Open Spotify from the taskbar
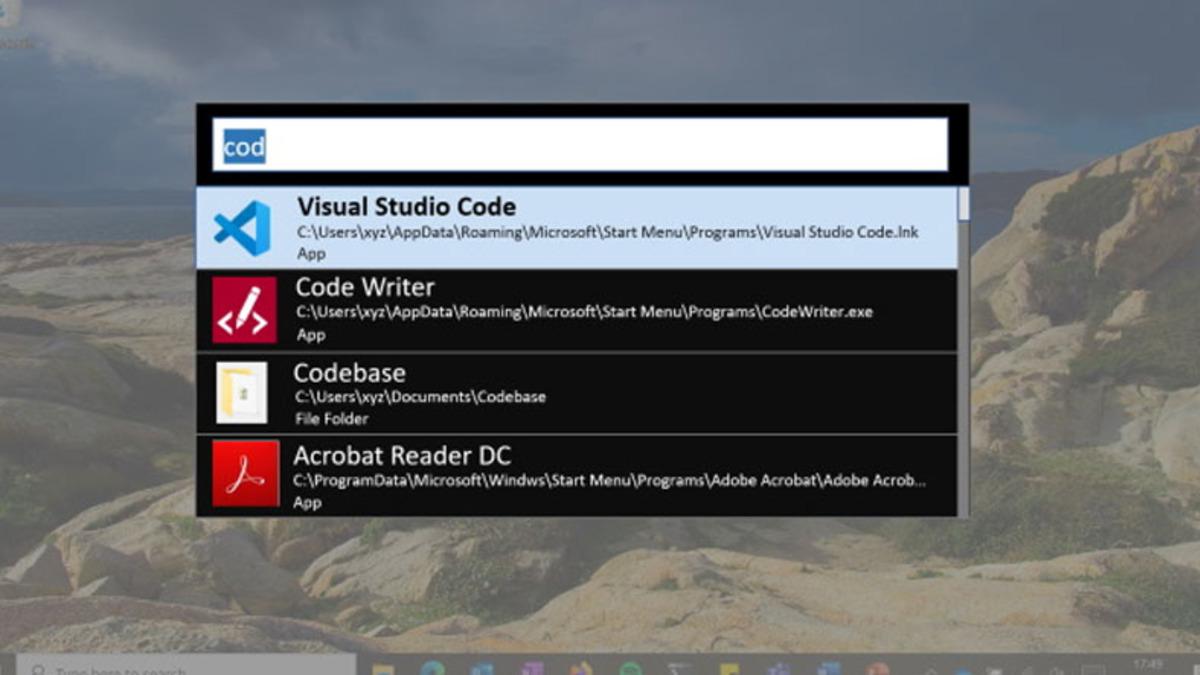The image size is (1200, 675). coord(629,669)
